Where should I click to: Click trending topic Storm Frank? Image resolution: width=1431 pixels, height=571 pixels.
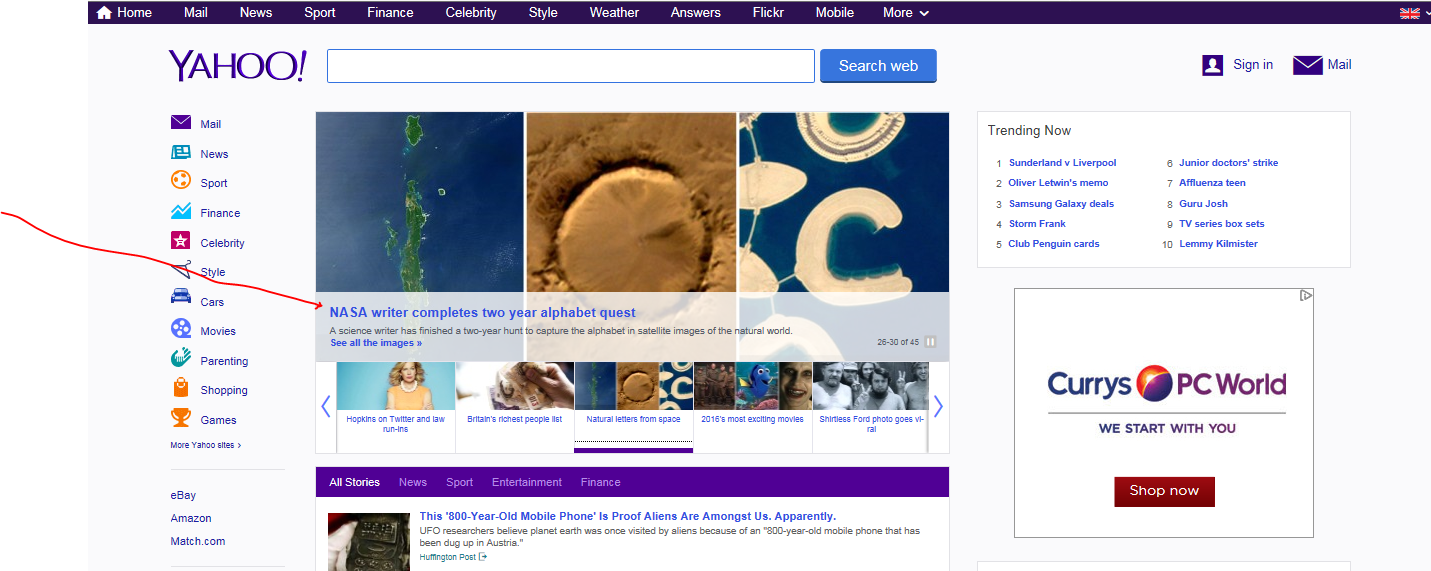click(1037, 224)
